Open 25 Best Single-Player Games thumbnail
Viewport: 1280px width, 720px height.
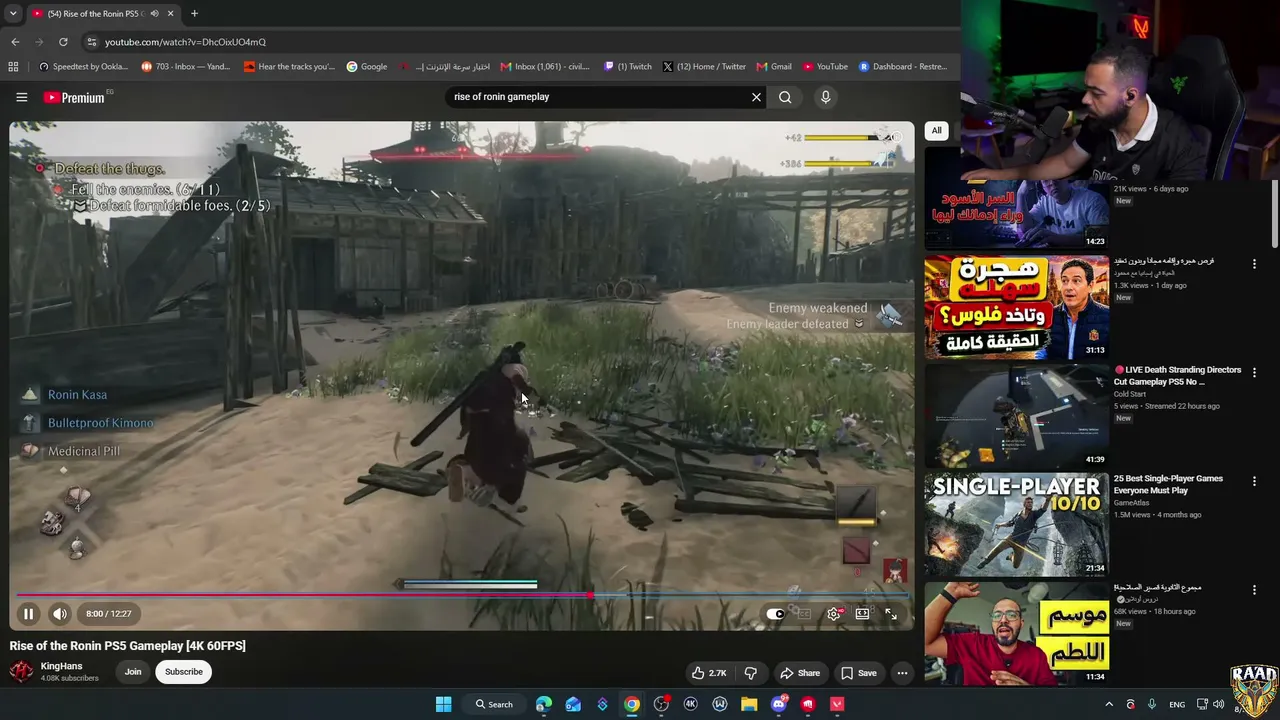tap(1016, 524)
